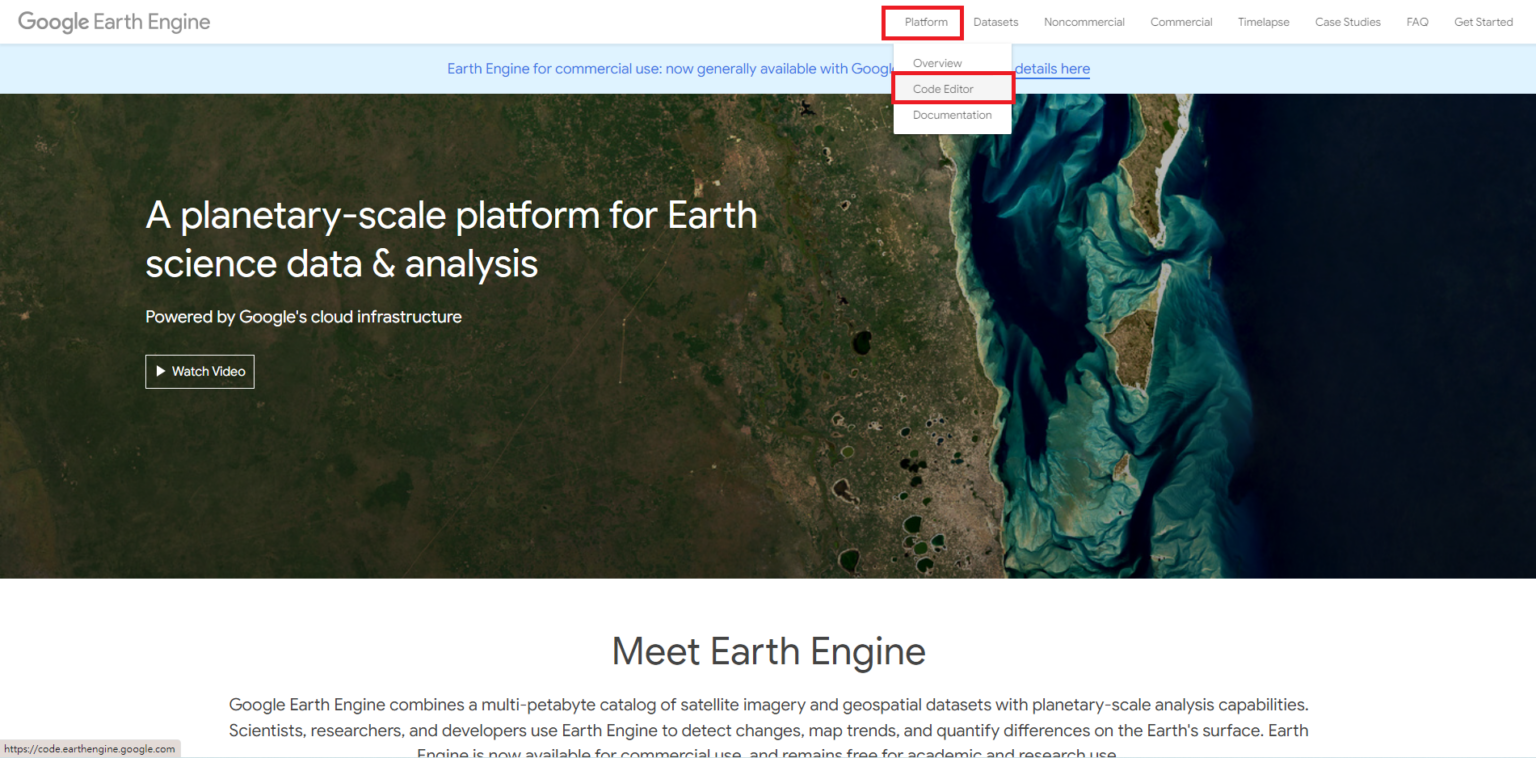The width and height of the screenshot is (1536, 758).
Task: View the Case Studies page
Action: [x=1347, y=21]
